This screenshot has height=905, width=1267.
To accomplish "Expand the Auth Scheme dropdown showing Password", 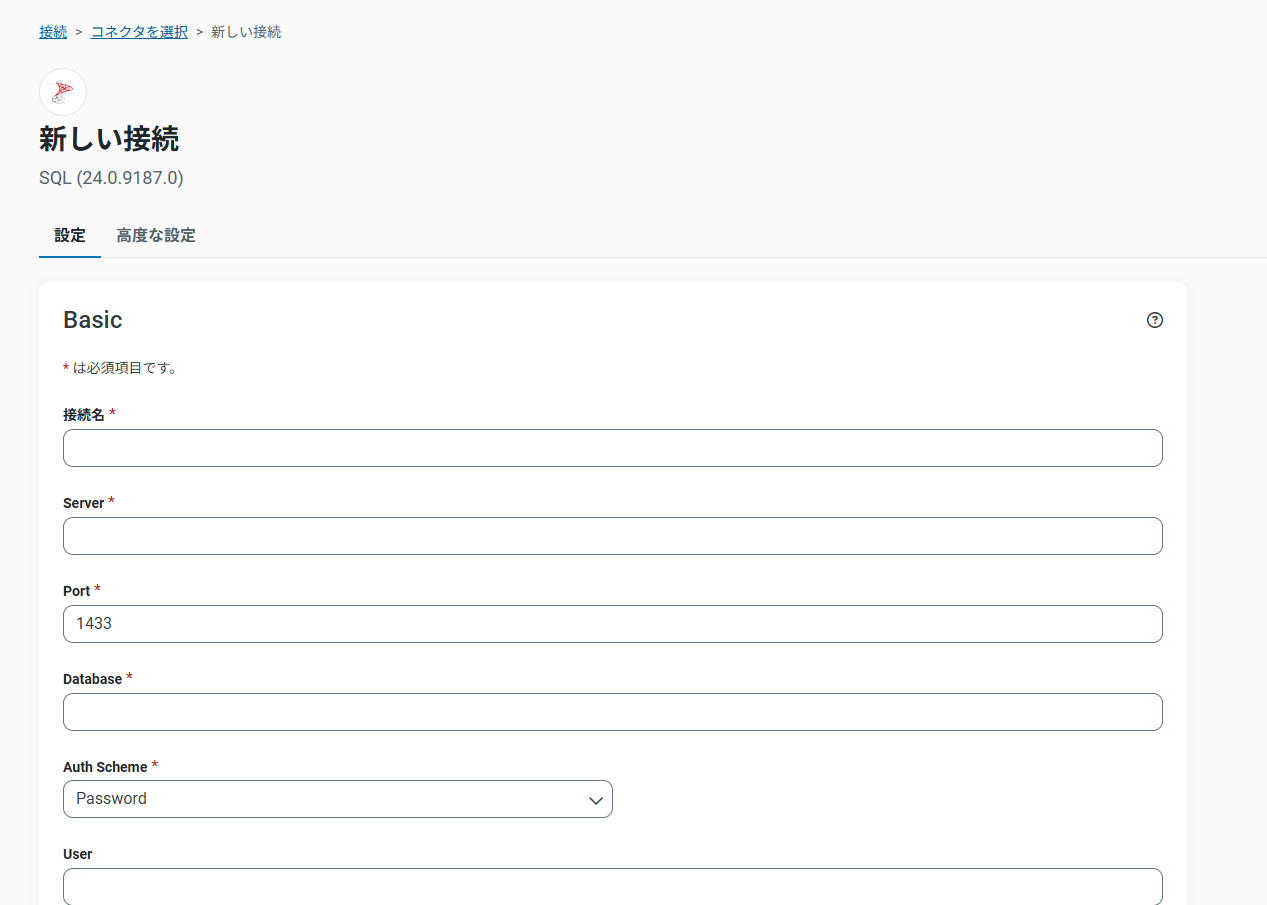I will [x=338, y=799].
